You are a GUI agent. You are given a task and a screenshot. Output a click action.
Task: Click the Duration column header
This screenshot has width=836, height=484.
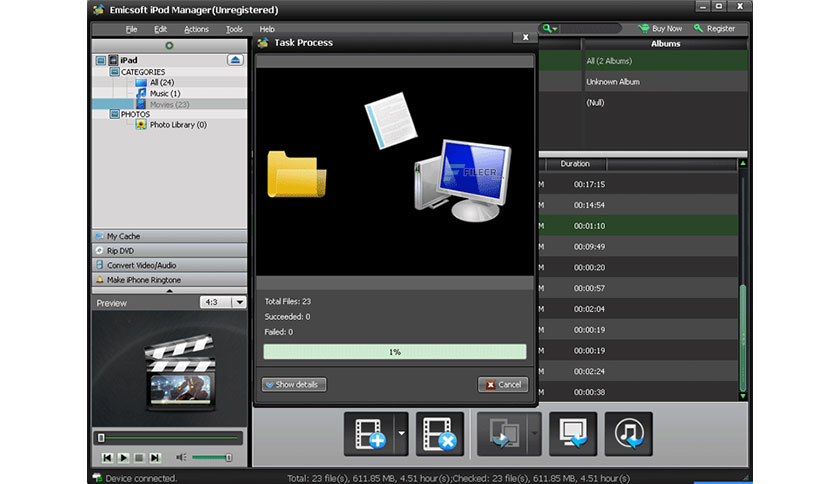[x=575, y=164]
